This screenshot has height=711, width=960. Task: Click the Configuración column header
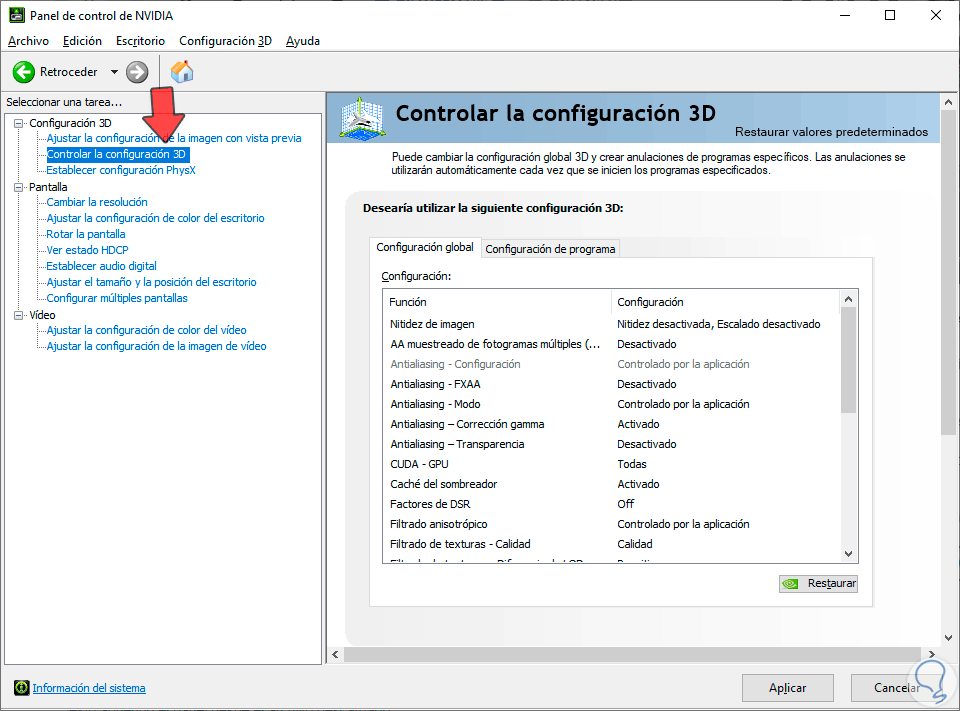[x=726, y=302]
